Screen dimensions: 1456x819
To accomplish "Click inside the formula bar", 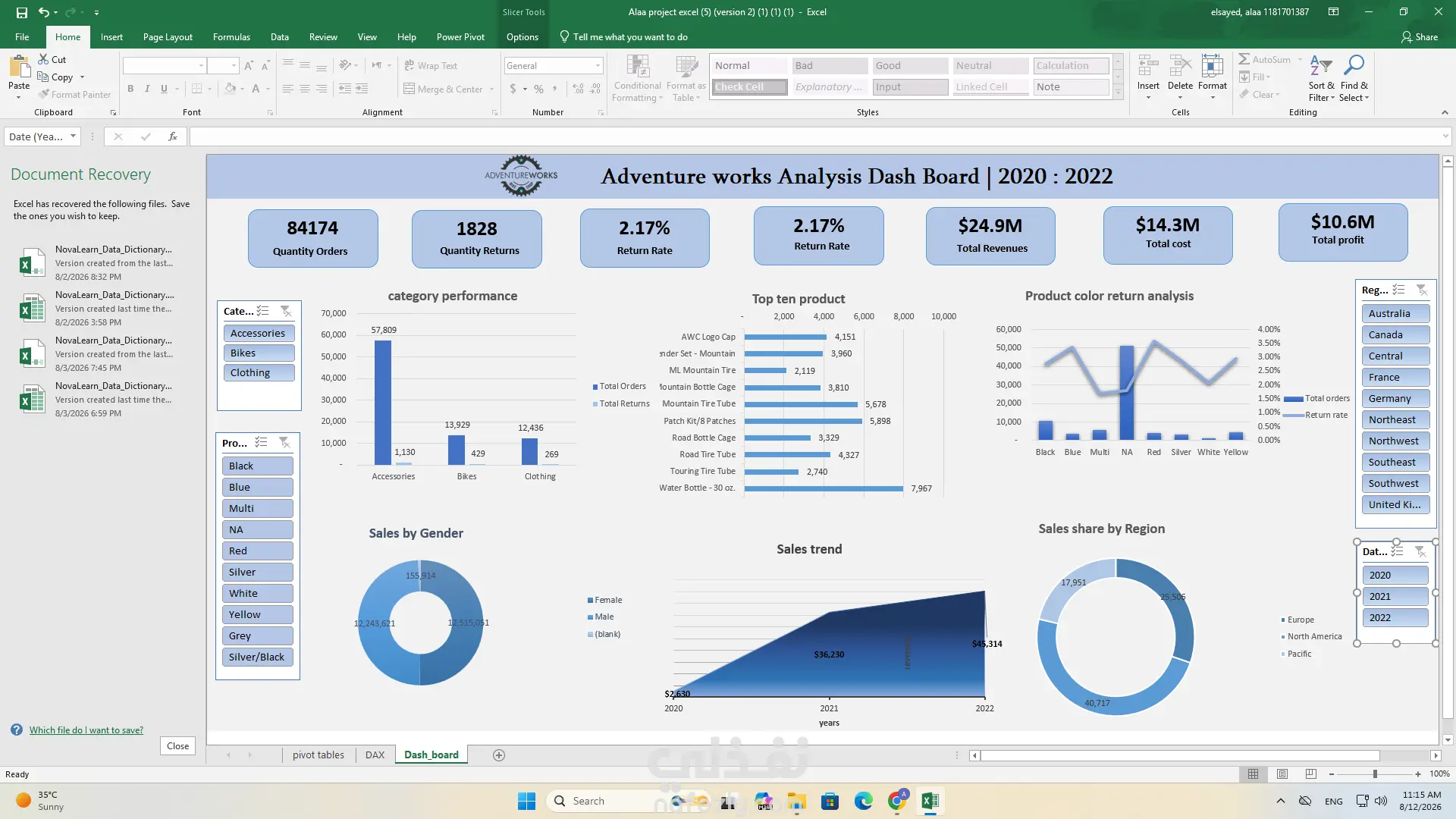I will [815, 136].
